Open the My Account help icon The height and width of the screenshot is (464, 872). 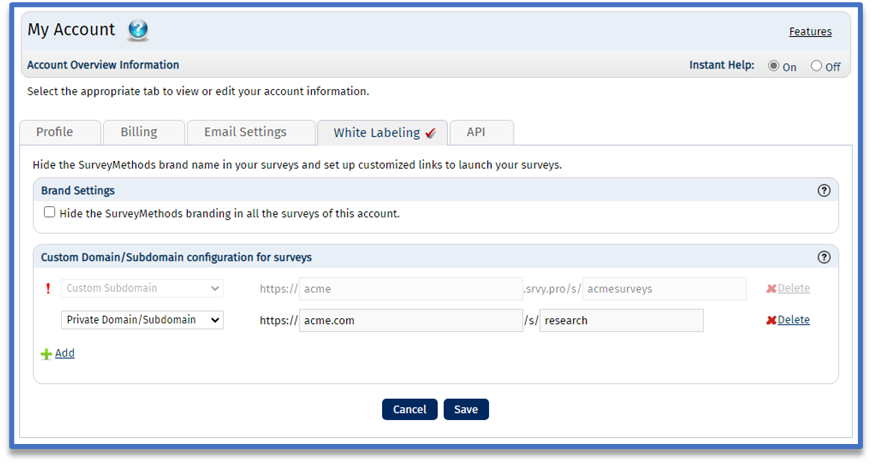click(137, 29)
